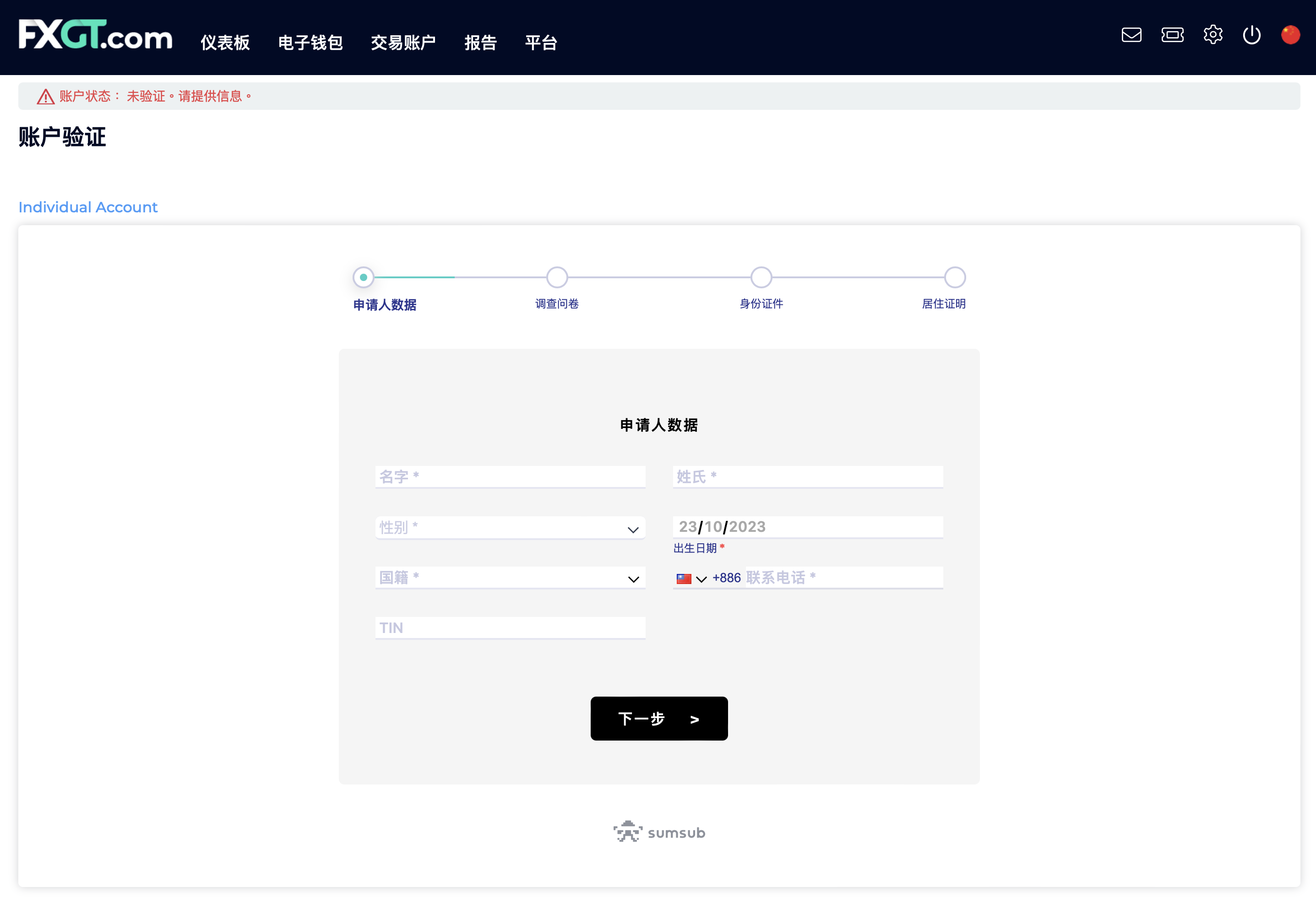Click the 名字 input field

[510, 477]
